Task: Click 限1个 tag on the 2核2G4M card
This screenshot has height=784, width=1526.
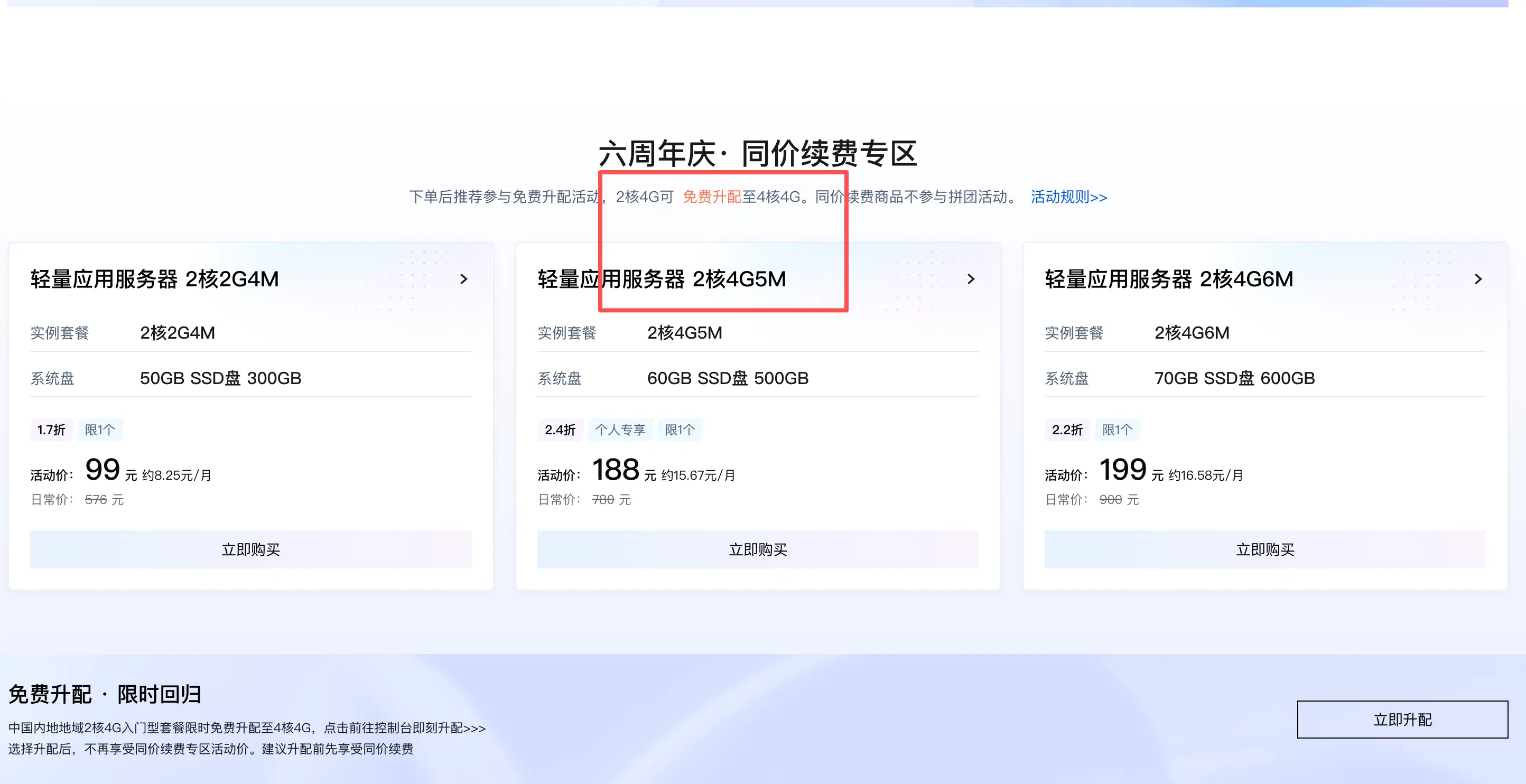Action: (99, 430)
